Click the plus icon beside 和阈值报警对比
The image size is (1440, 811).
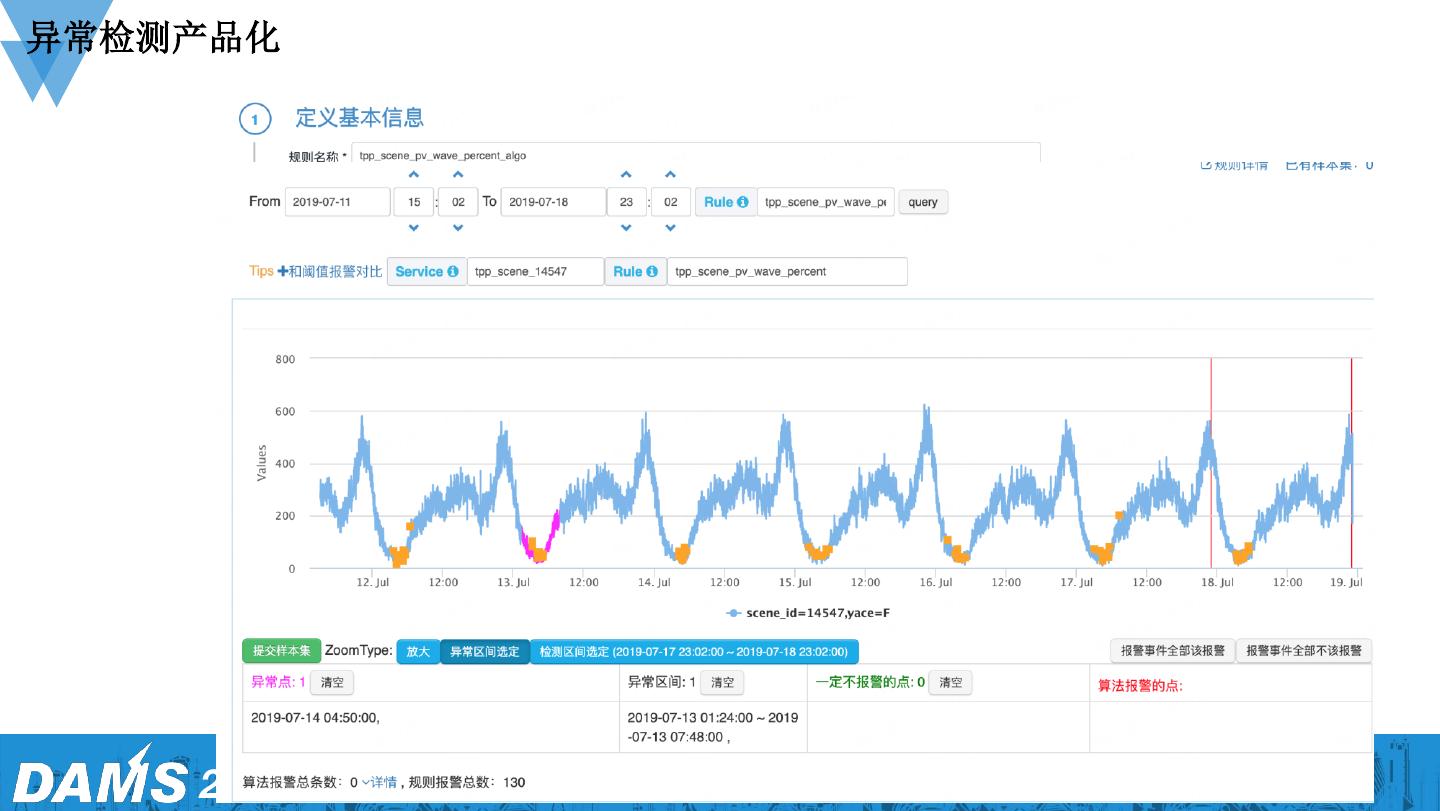pyautogui.click(x=283, y=272)
